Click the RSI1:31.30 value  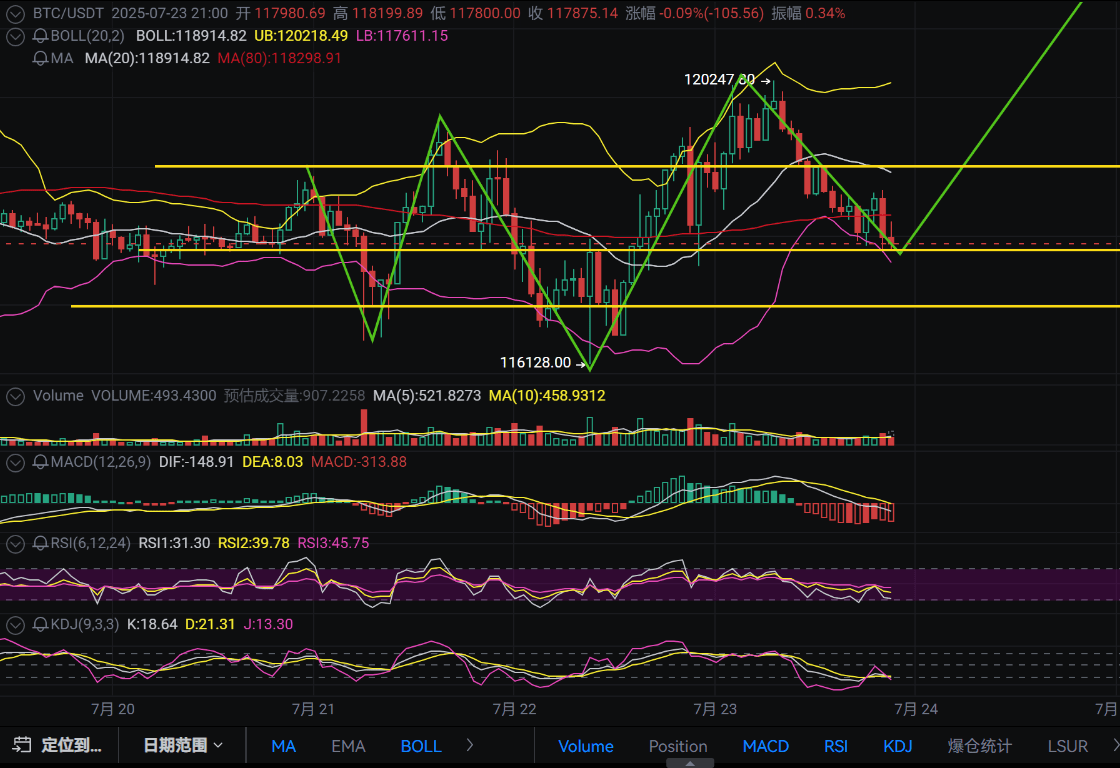174,544
